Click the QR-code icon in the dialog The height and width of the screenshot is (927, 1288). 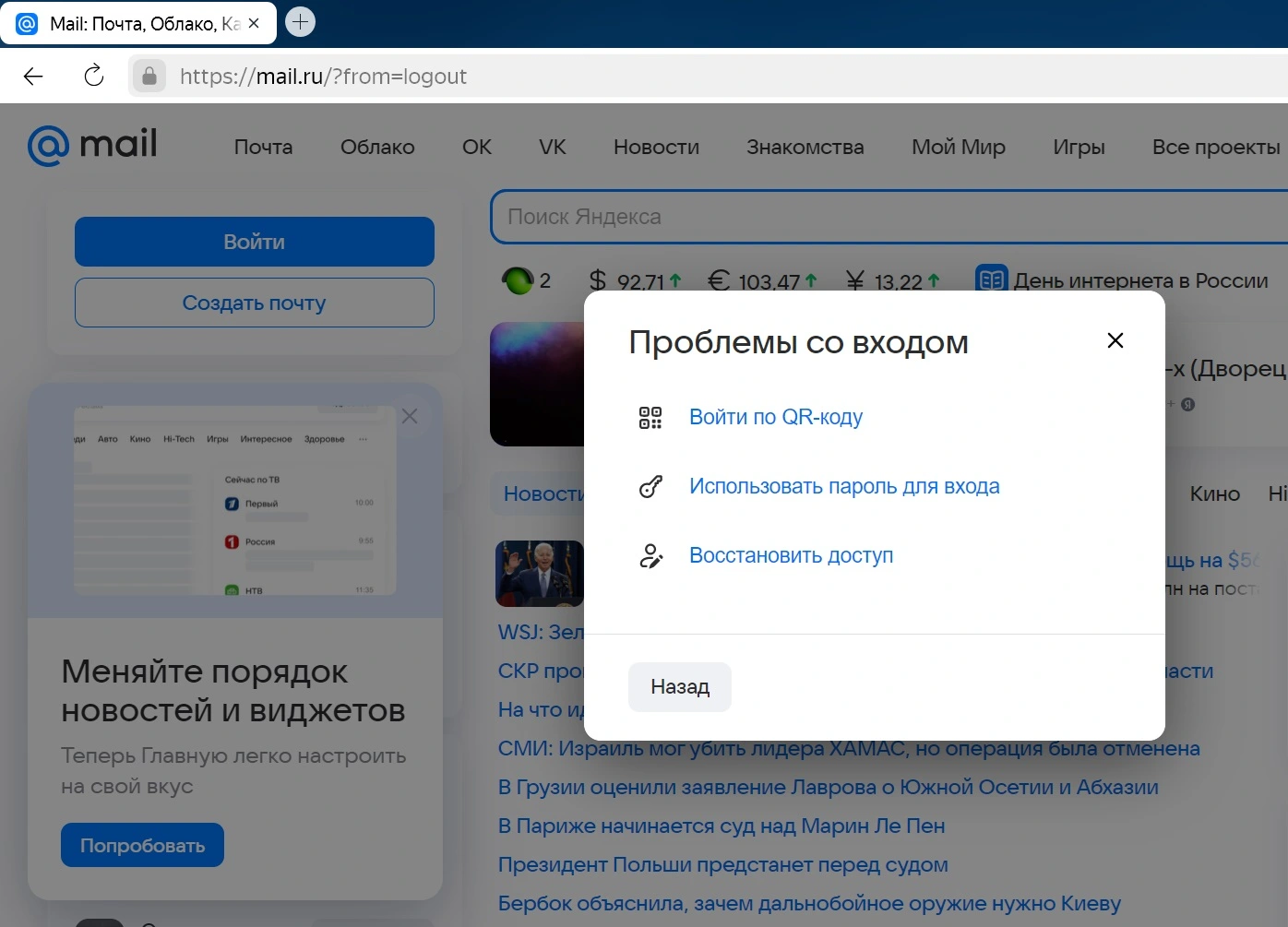point(650,418)
